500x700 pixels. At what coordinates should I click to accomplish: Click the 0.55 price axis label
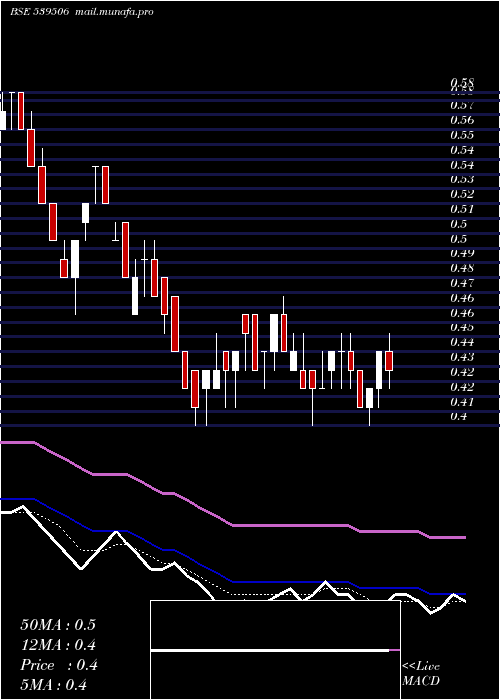[x=462, y=135]
